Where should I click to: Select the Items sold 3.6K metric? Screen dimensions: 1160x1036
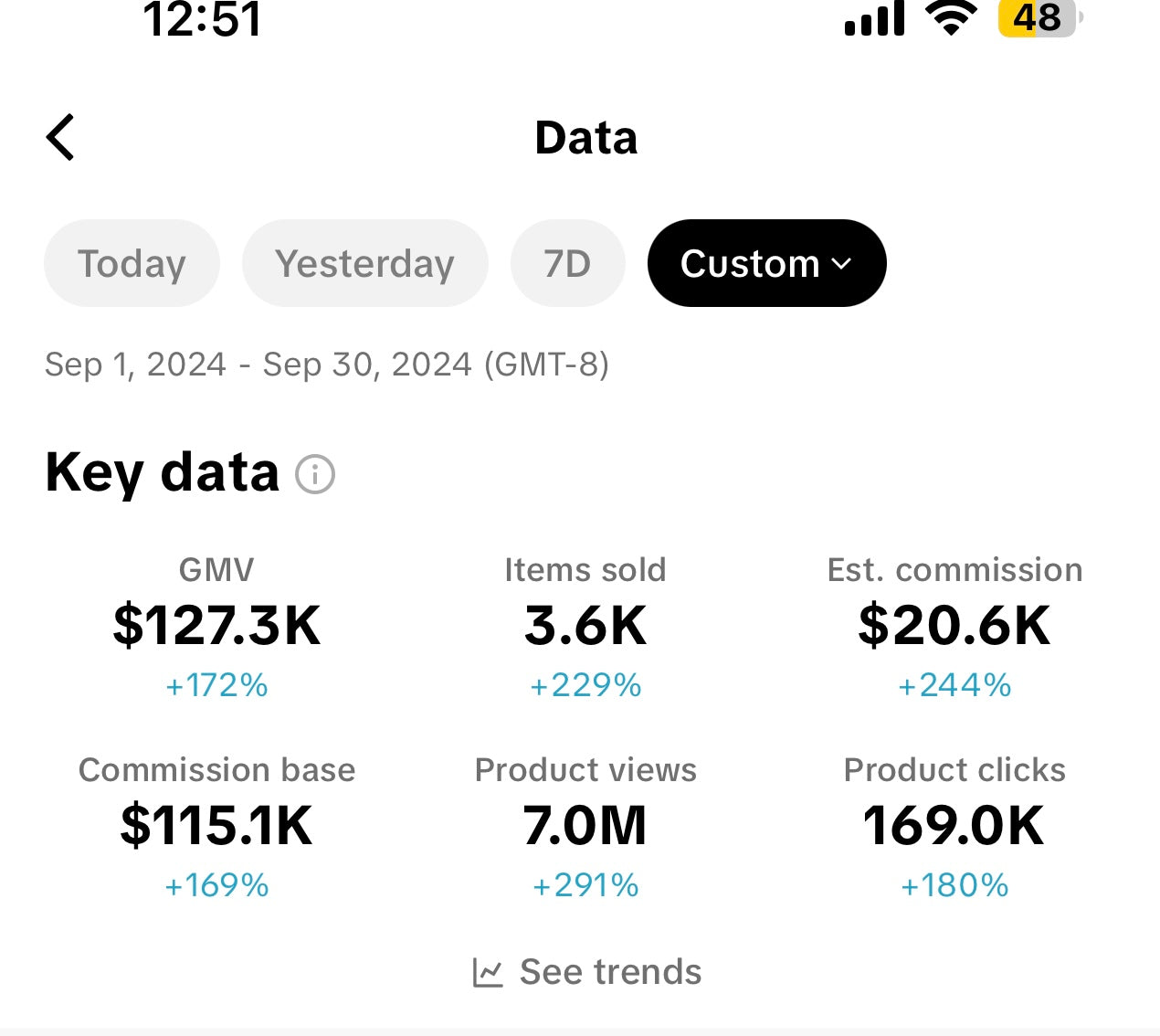[x=585, y=628]
